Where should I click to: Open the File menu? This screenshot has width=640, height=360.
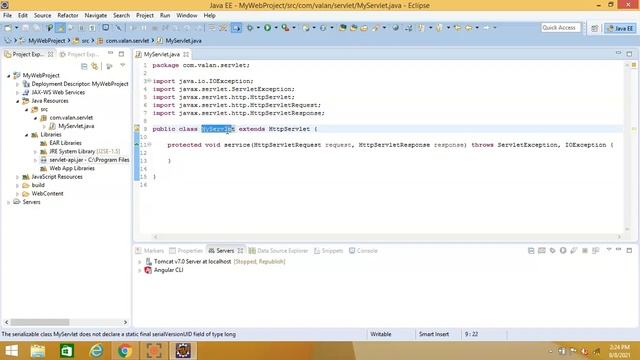[x=7, y=16]
